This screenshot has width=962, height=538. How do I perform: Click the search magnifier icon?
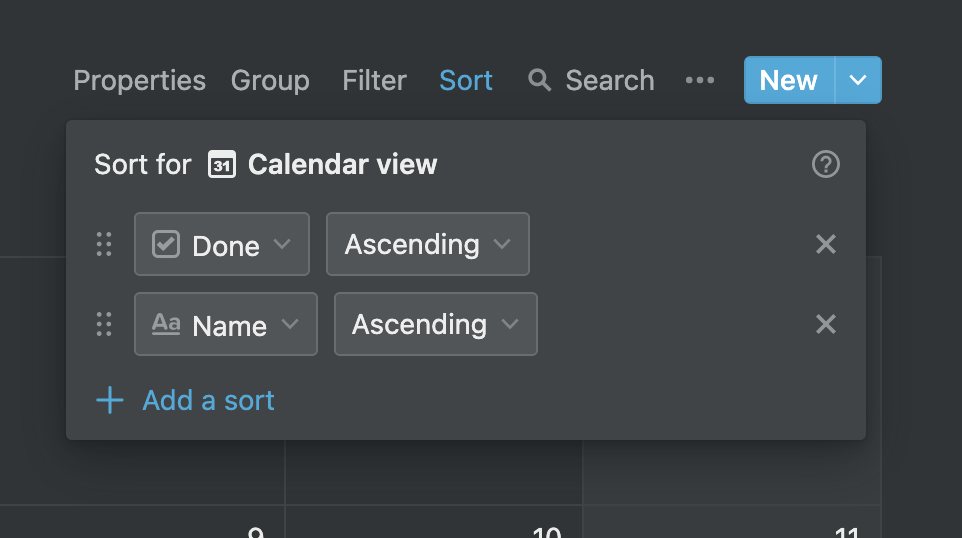point(539,80)
